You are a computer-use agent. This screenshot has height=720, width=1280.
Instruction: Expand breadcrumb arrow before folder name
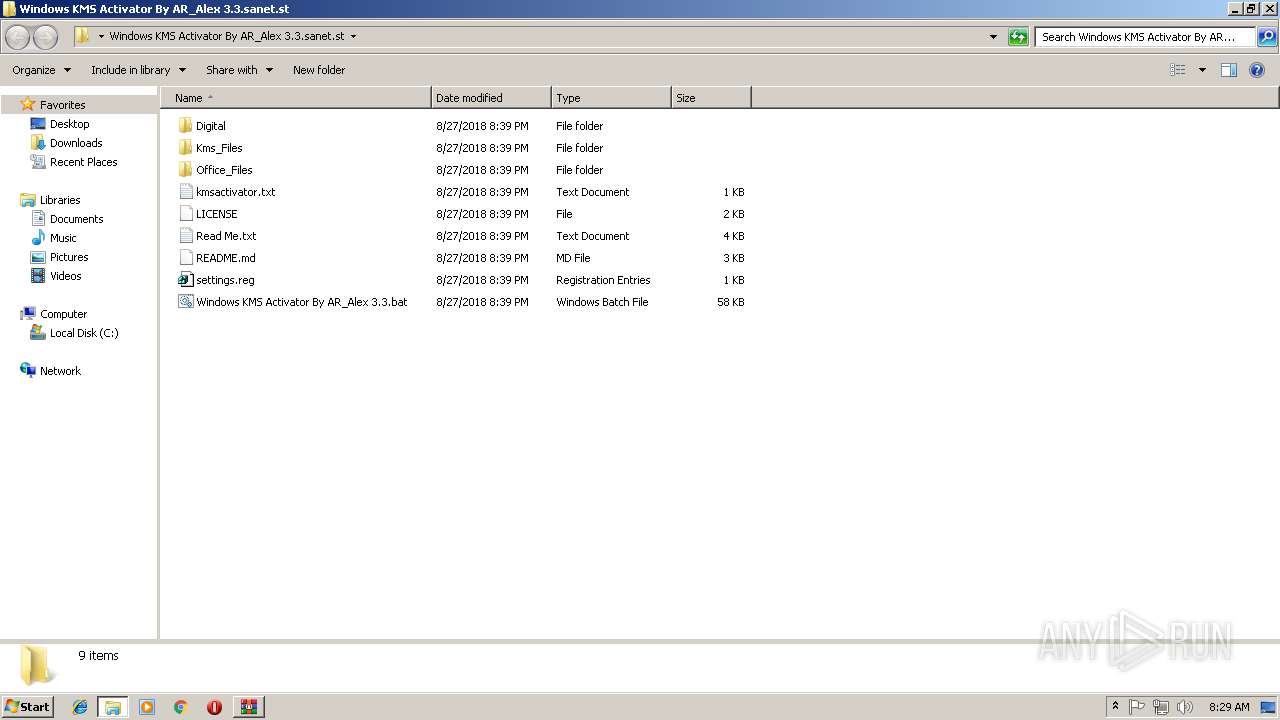[101, 37]
